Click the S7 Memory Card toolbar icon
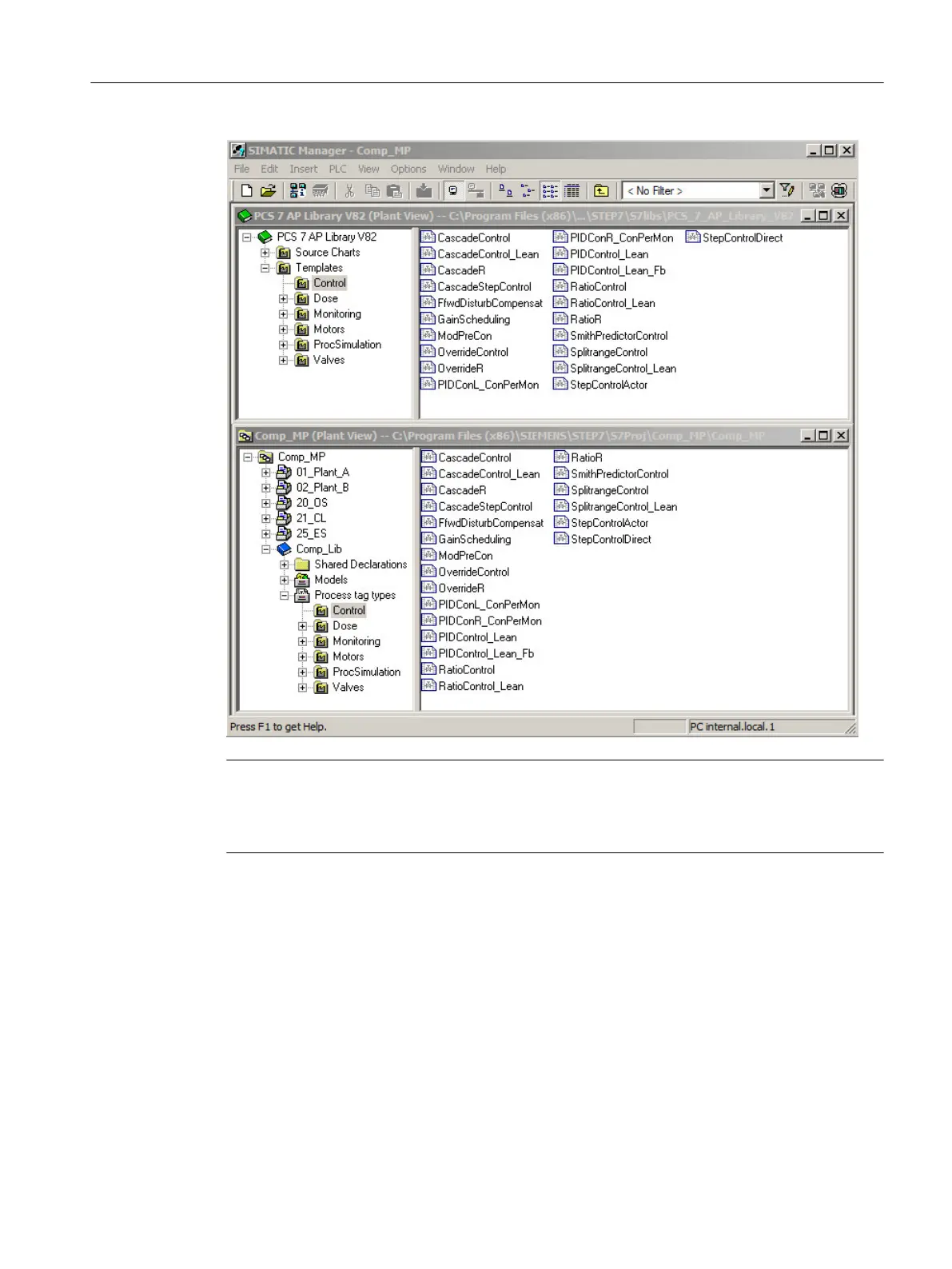The height and width of the screenshot is (1269, 952). (x=320, y=190)
